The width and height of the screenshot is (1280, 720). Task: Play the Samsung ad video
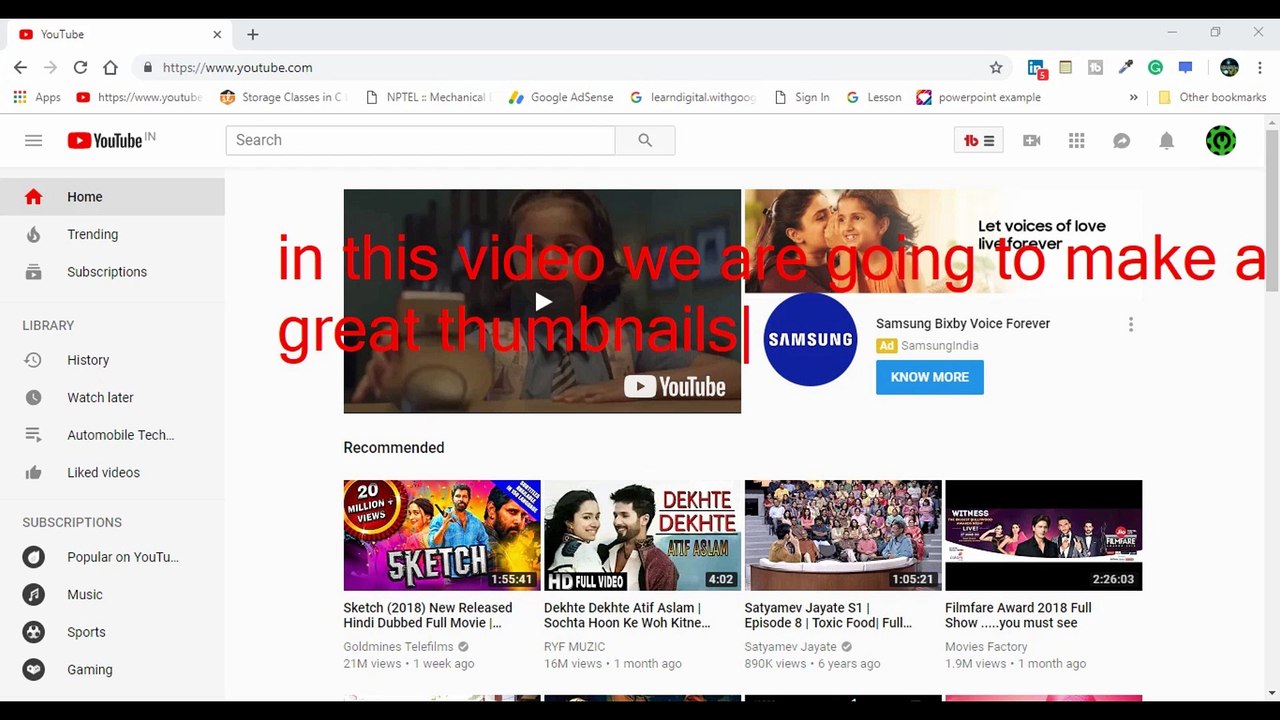[x=542, y=301]
